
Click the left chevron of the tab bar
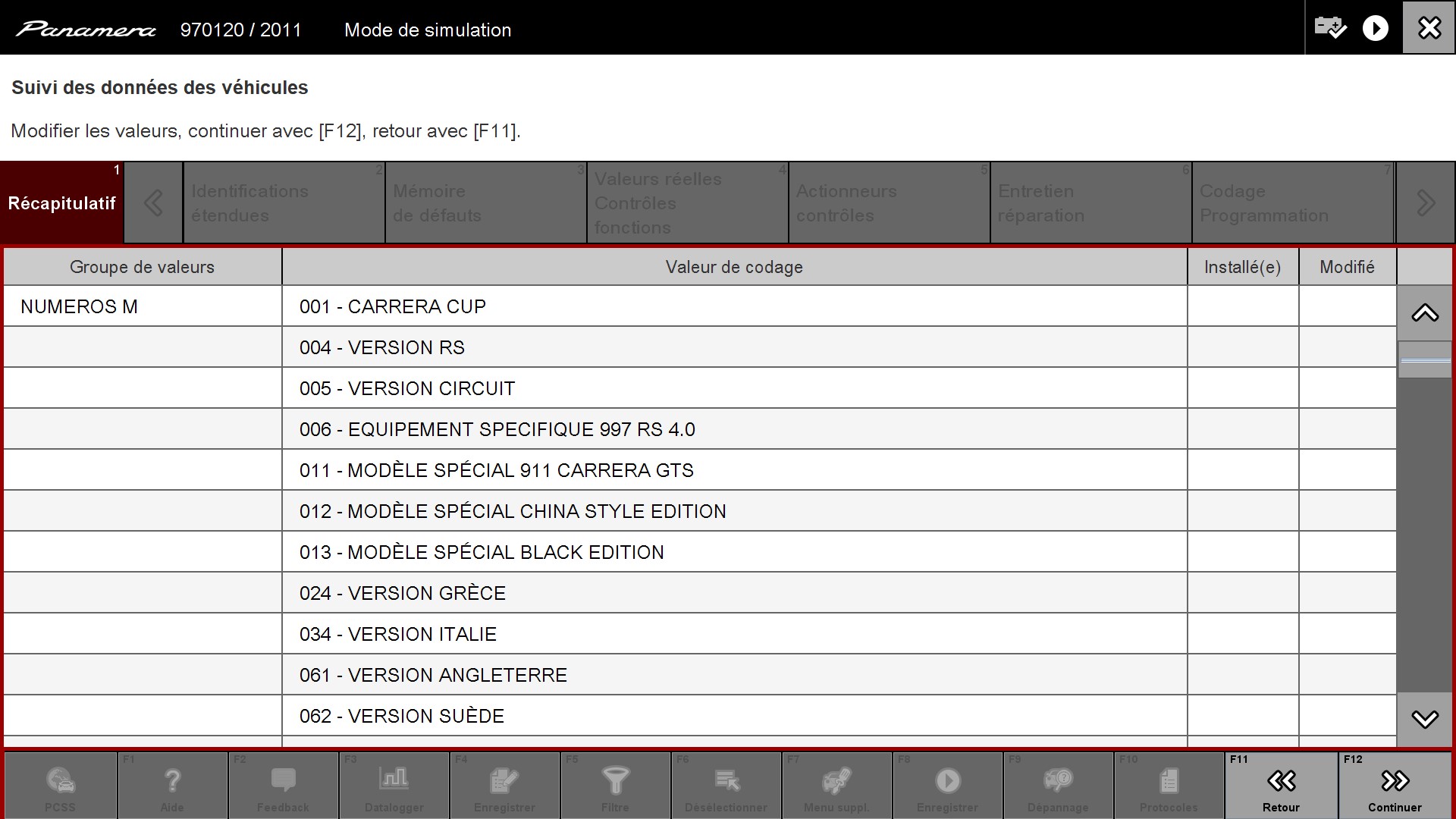tap(153, 202)
